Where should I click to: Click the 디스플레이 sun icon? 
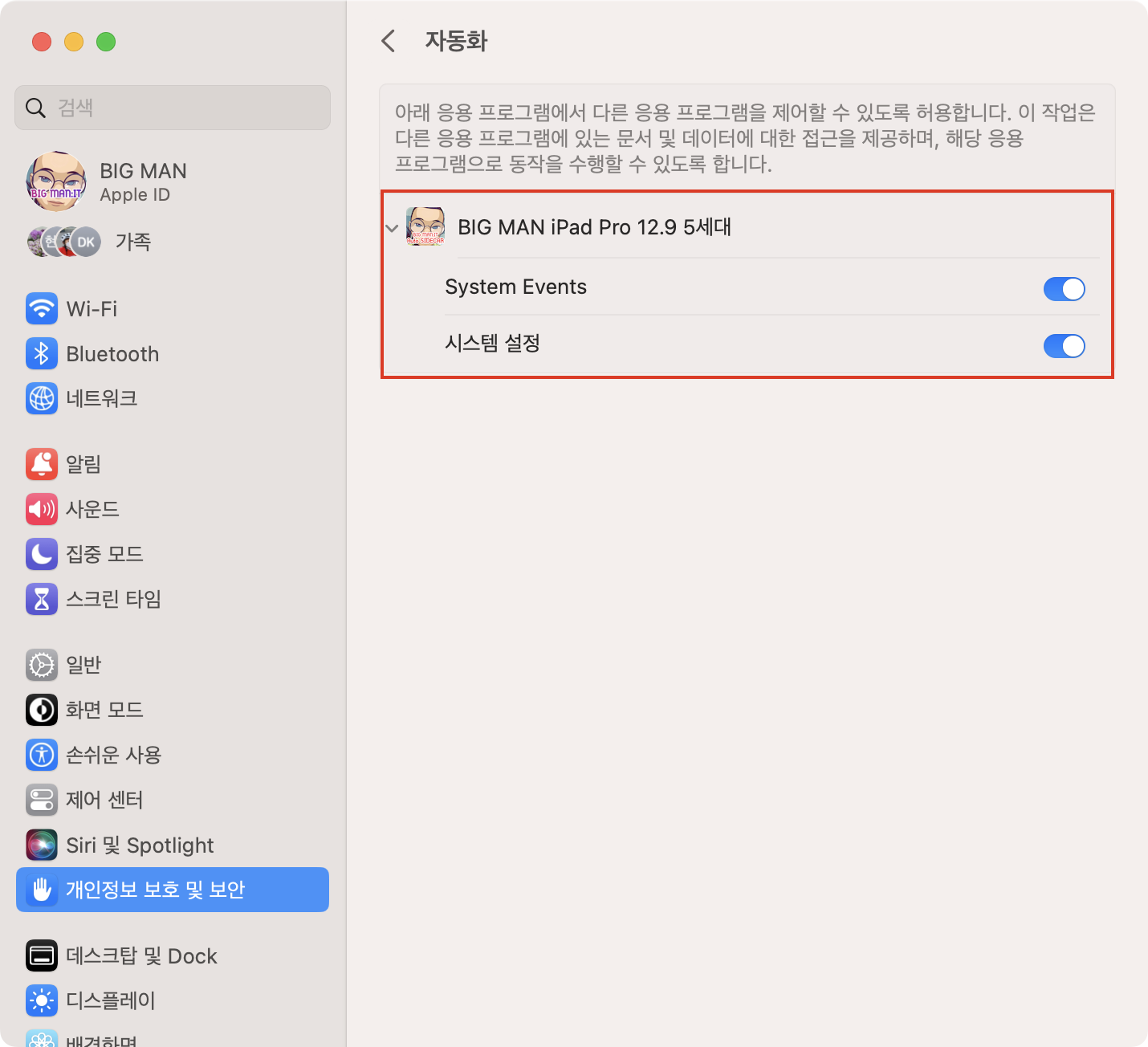pos(42,1000)
